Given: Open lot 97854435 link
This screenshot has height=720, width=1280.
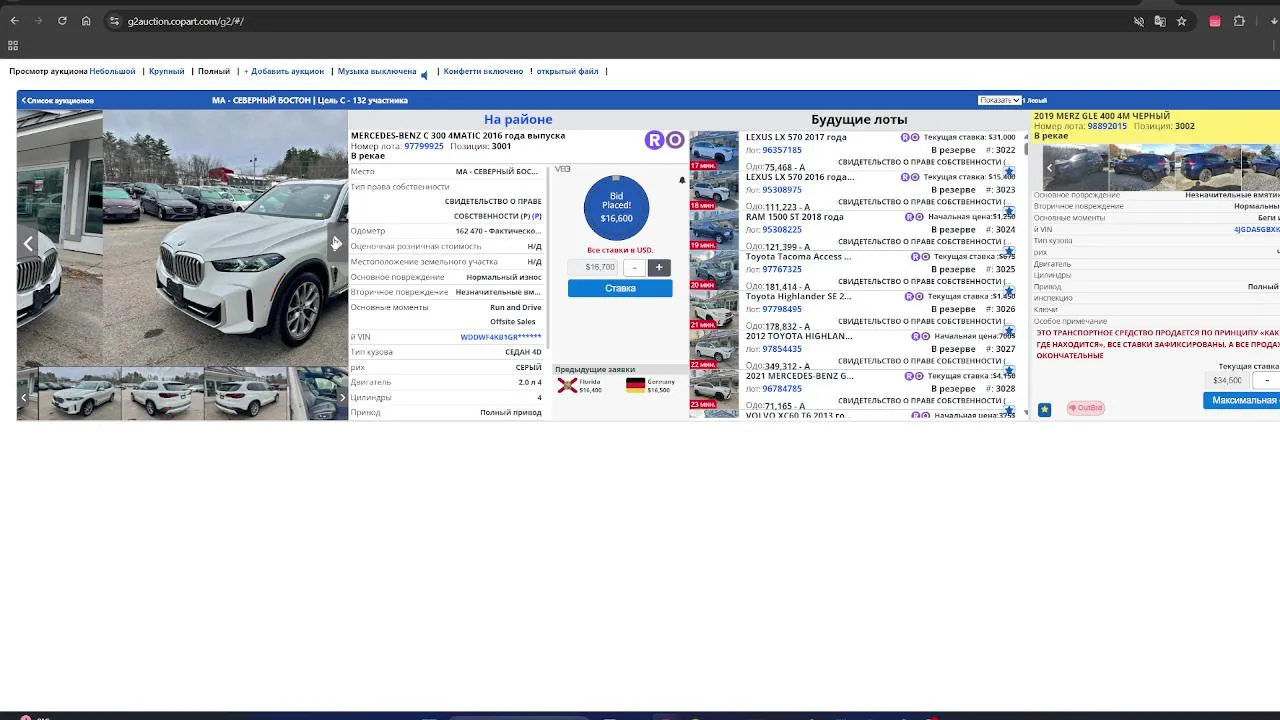Looking at the screenshot, I should 782,349.
